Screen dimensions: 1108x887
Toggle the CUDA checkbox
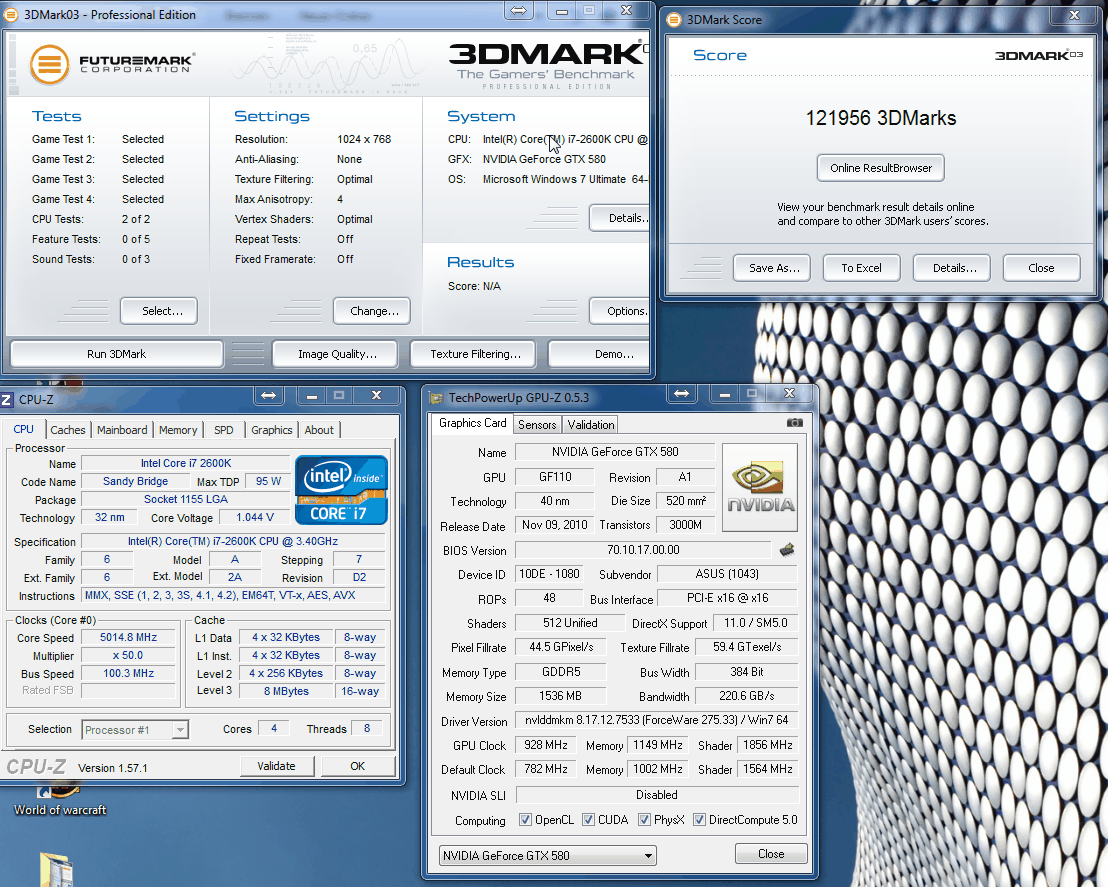tap(589, 820)
